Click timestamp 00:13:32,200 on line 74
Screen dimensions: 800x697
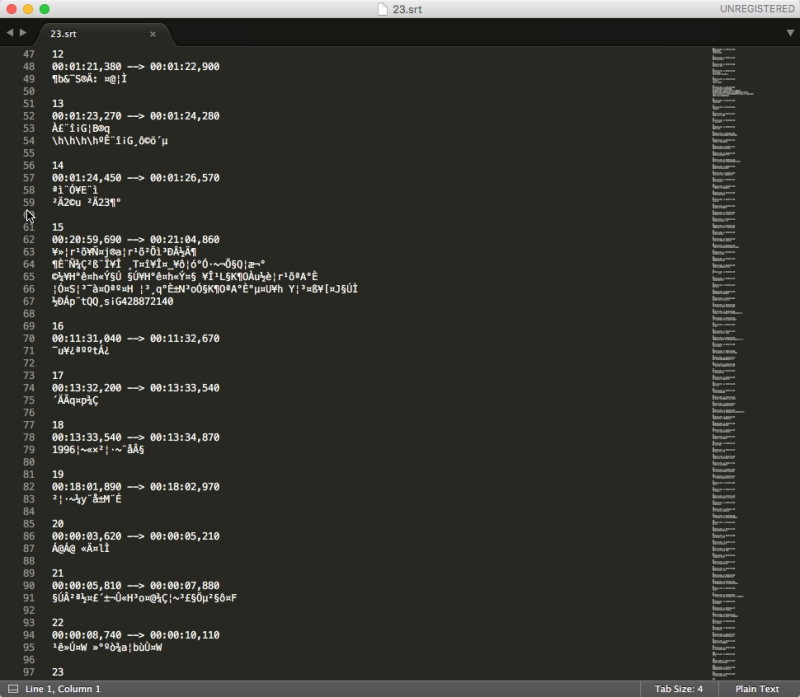click(x=87, y=388)
